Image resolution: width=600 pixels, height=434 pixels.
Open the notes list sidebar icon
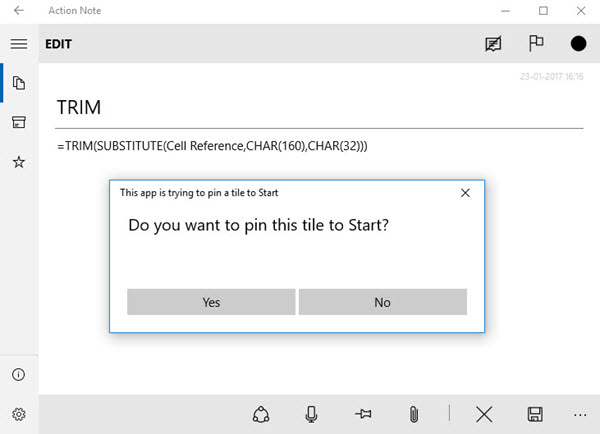pyautogui.click(x=19, y=83)
